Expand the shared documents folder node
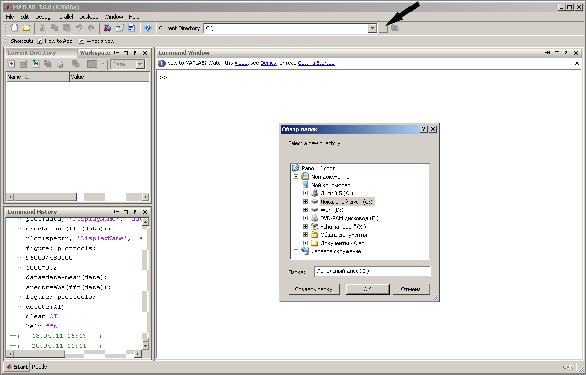The image size is (586, 375). click(305, 235)
